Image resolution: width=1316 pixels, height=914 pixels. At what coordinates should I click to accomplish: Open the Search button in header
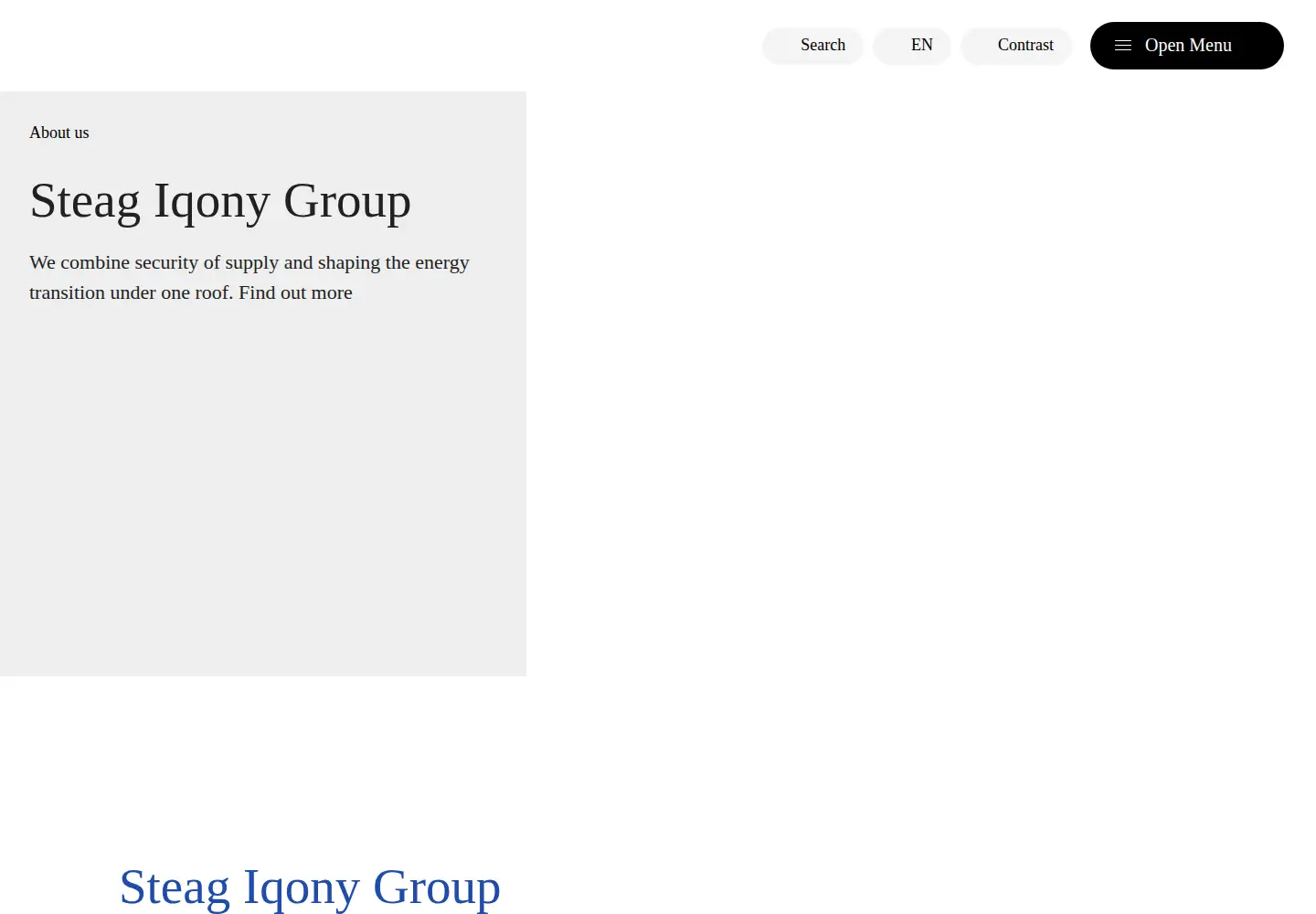click(x=812, y=46)
